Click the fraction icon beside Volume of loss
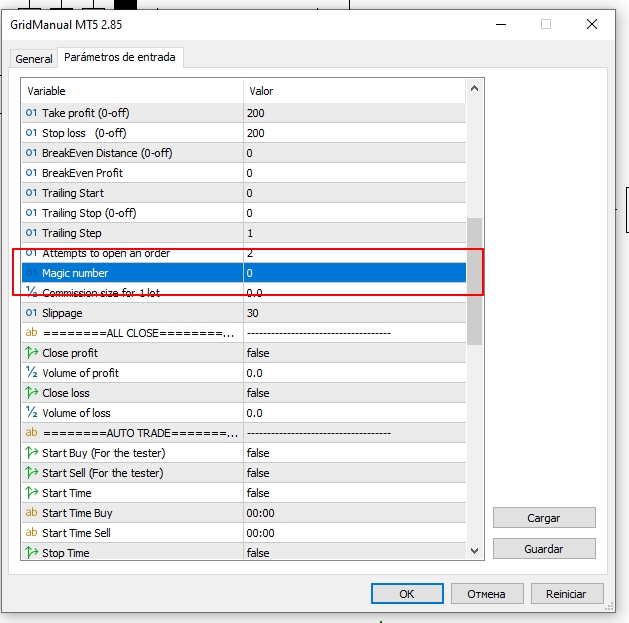The height and width of the screenshot is (623, 629). (x=31, y=413)
